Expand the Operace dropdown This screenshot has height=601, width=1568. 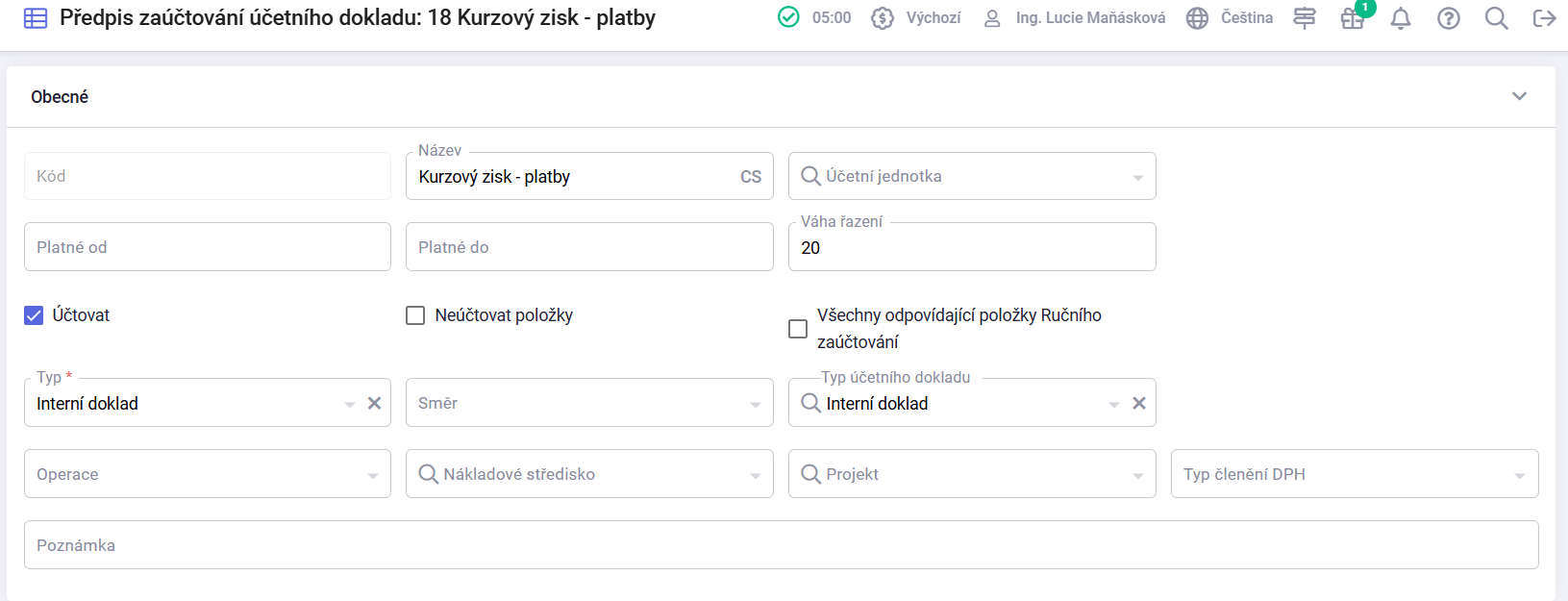tap(208, 474)
